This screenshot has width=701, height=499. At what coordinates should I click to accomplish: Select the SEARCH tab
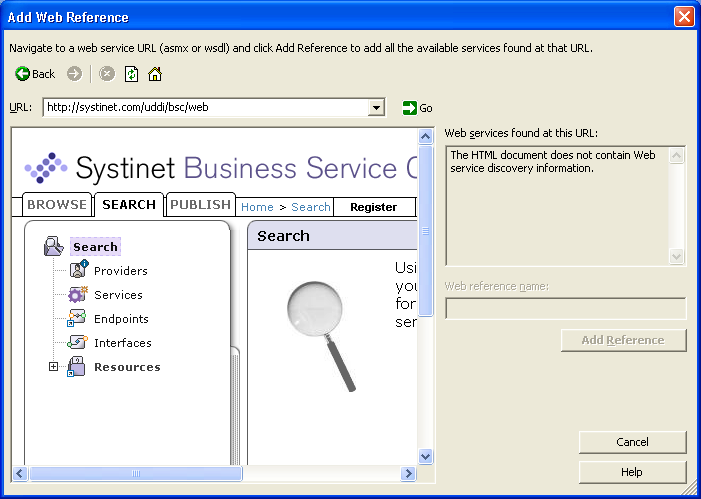click(x=129, y=205)
